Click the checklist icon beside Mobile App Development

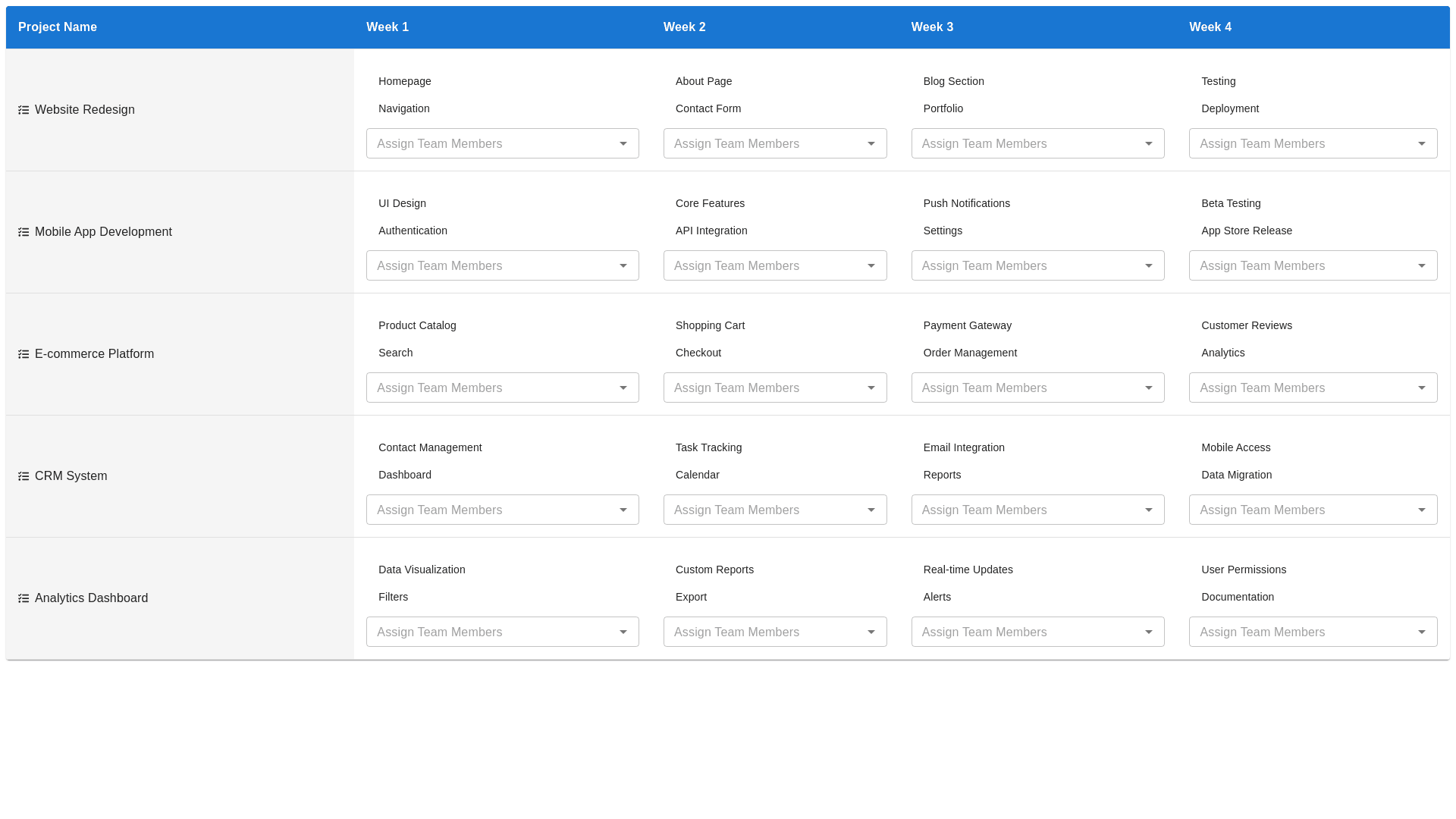[24, 232]
